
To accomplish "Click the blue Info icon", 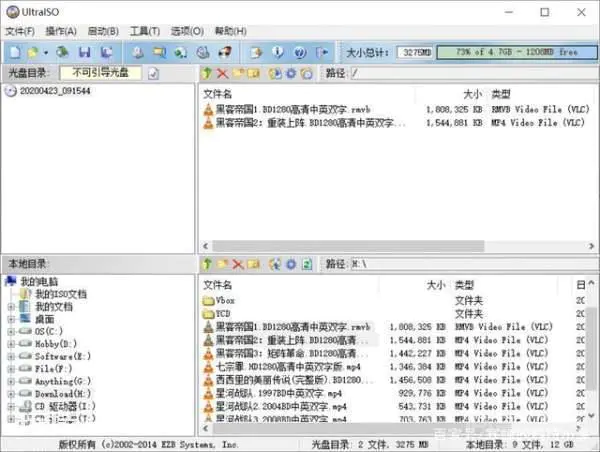I will point(278,52).
